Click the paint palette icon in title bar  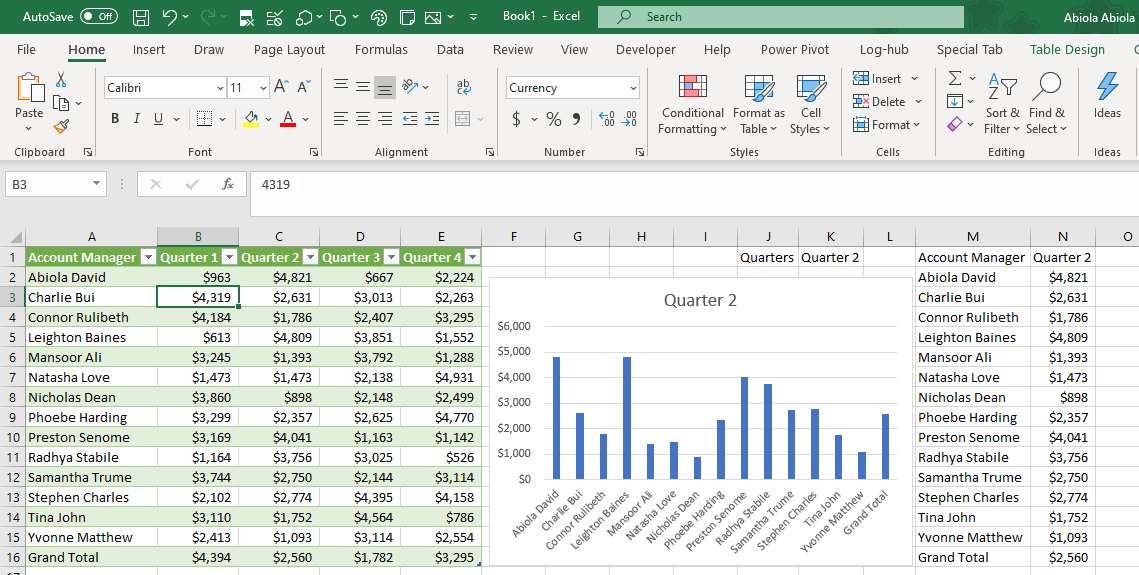[378, 17]
